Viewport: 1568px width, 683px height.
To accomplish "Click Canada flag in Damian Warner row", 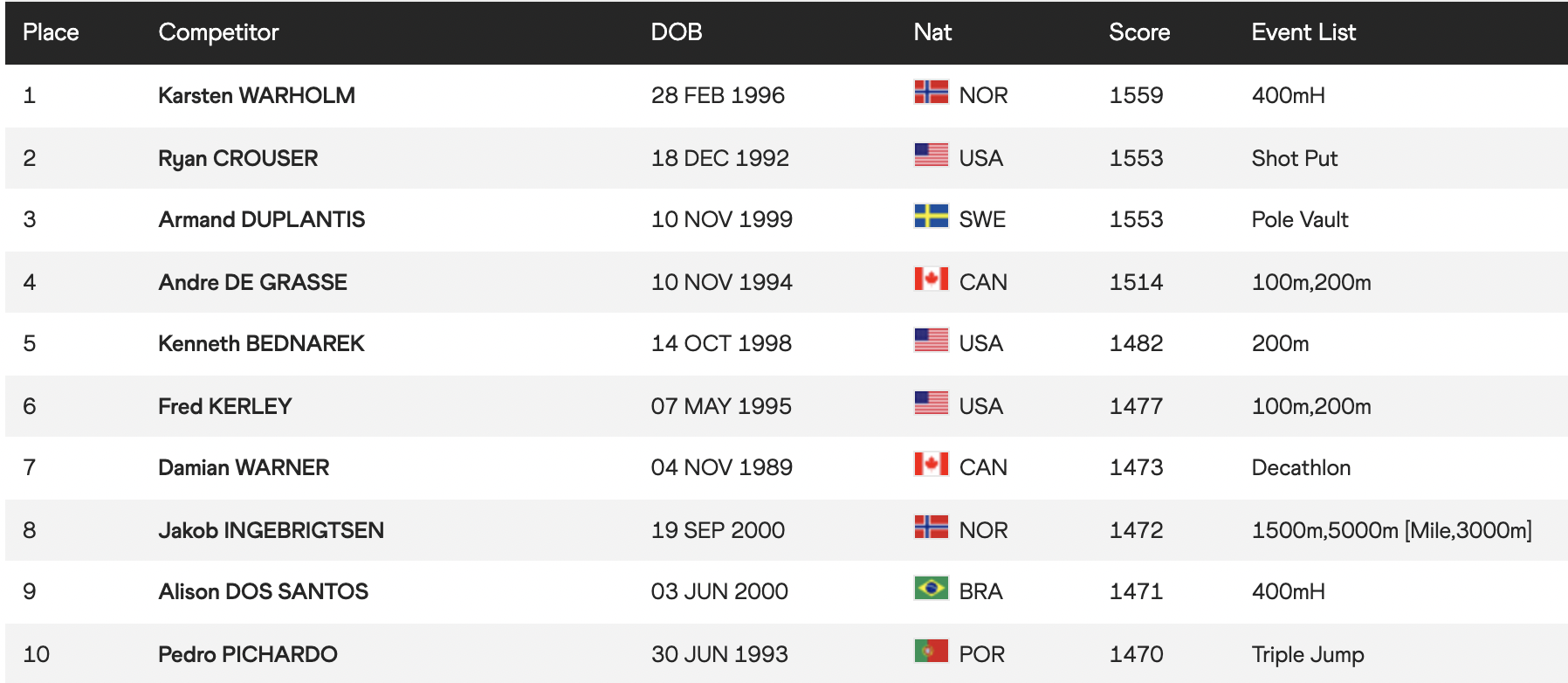I will [931, 465].
